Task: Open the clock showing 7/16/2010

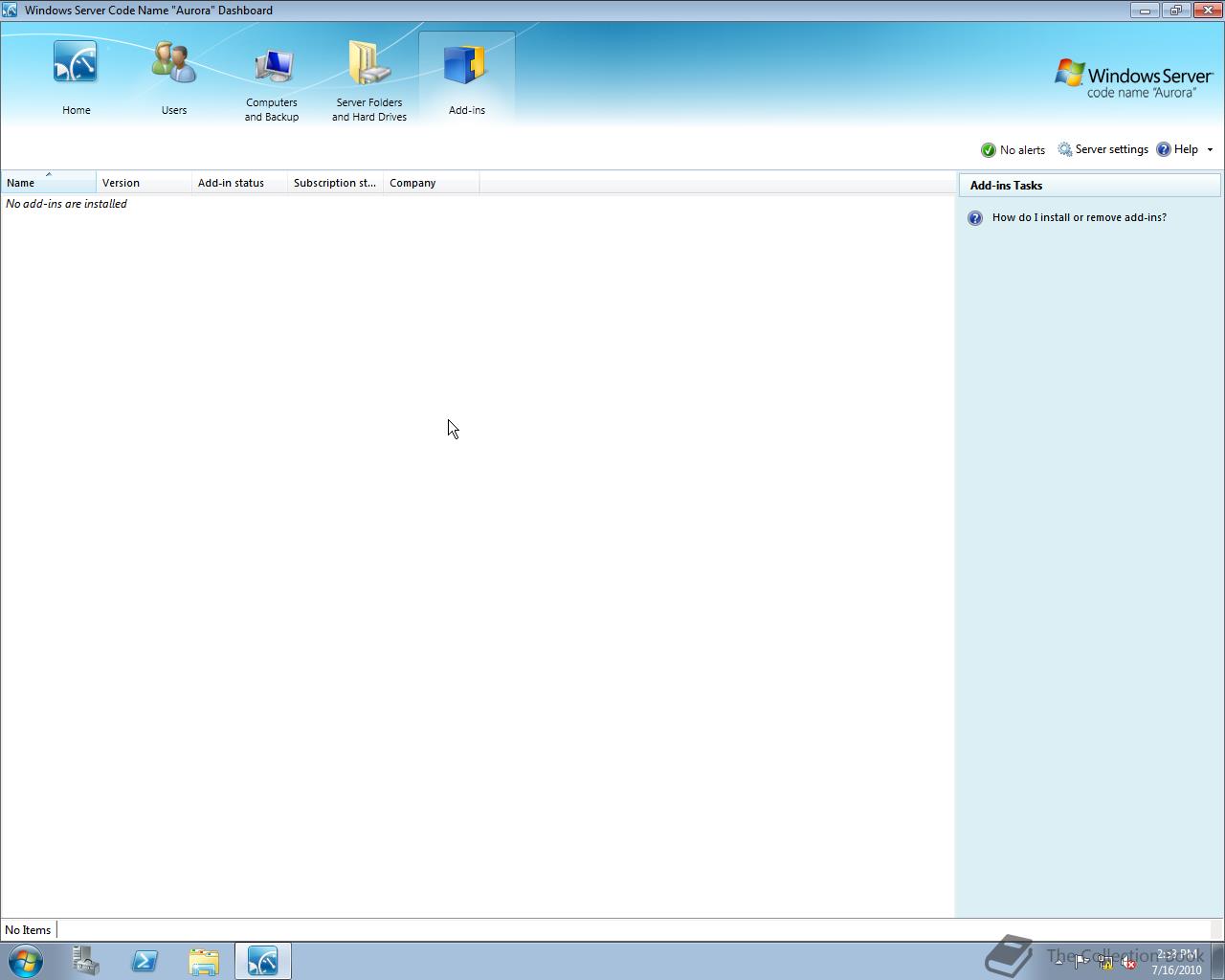Action: point(1176,962)
